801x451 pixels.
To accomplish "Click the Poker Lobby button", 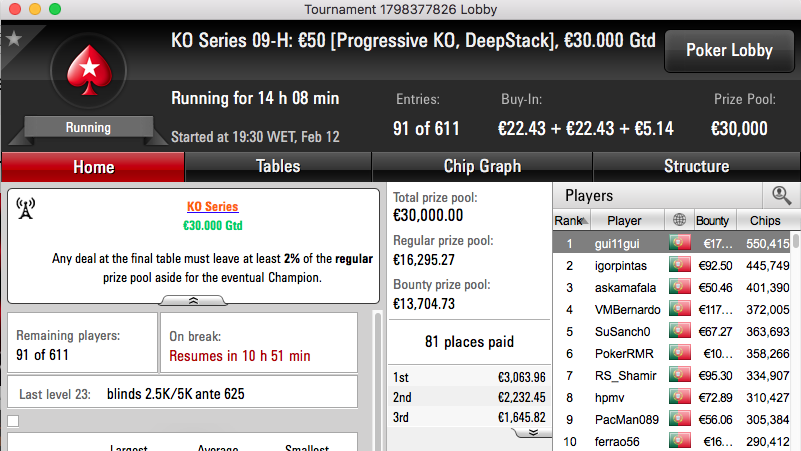I will click(729, 51).
